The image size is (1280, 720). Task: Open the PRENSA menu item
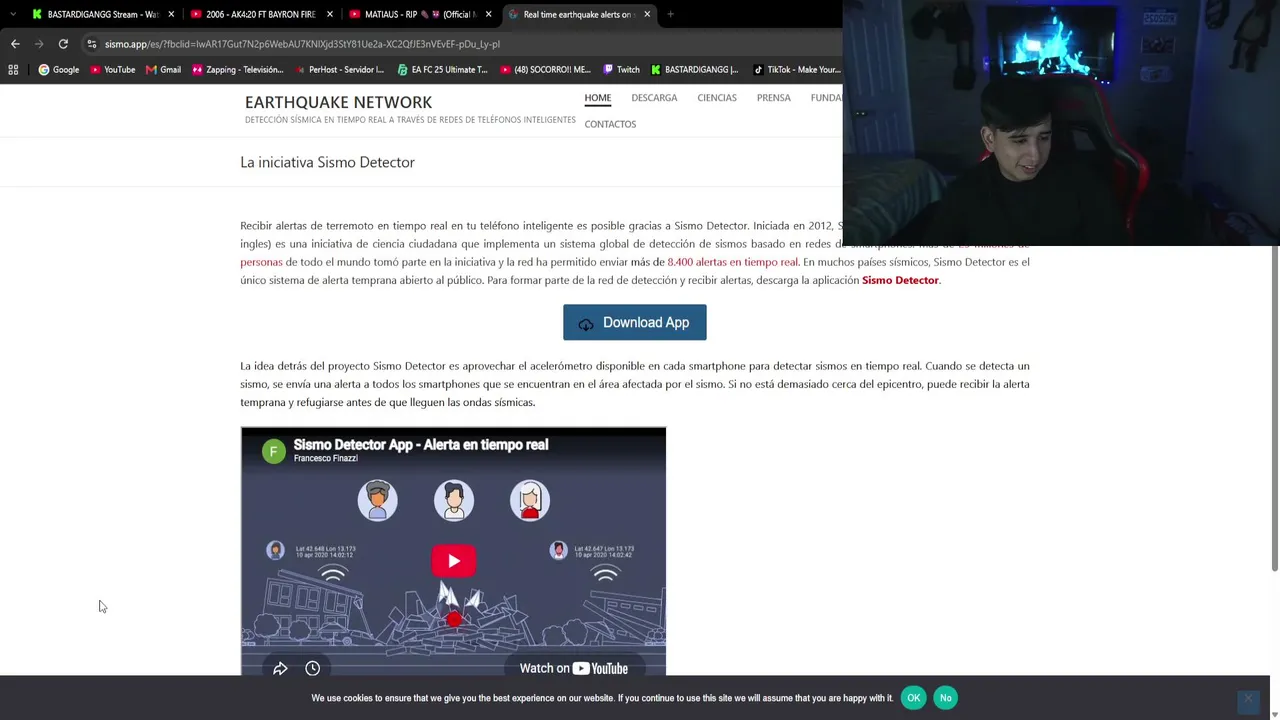[774, 98]
